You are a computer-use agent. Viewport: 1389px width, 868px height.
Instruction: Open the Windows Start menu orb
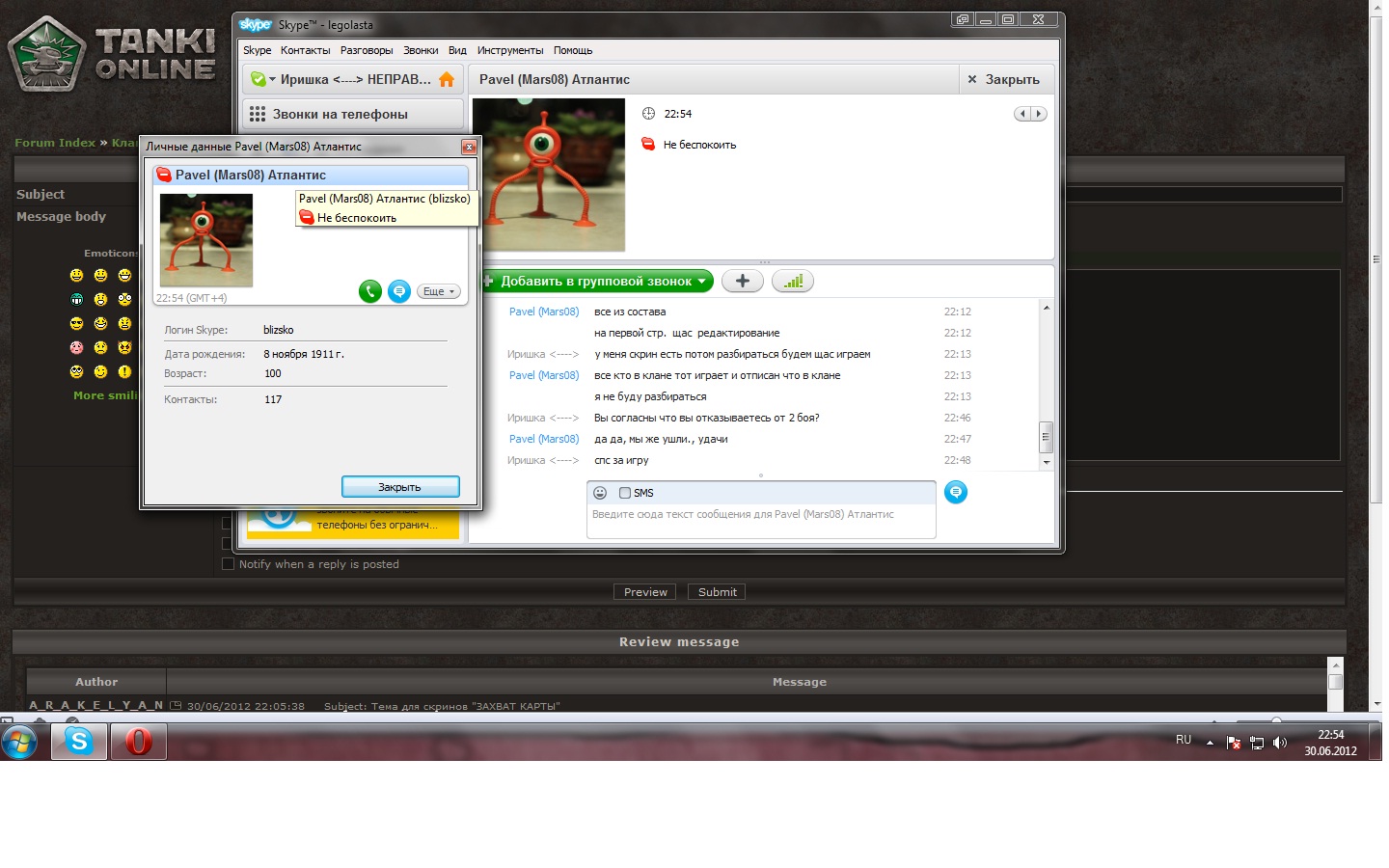19,742
